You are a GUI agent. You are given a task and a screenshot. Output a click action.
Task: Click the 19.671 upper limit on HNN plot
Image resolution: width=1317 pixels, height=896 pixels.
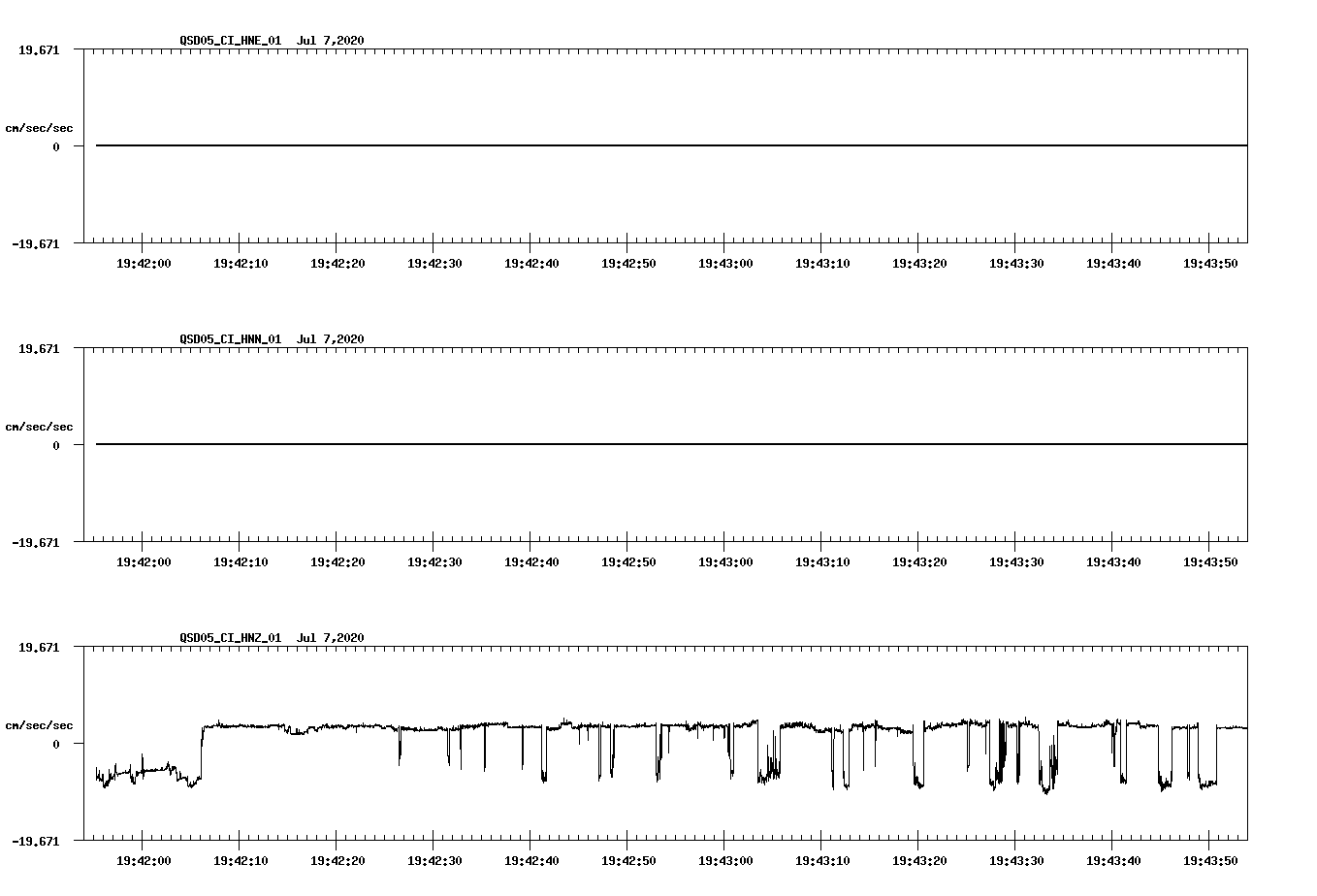tap(39, 348)
